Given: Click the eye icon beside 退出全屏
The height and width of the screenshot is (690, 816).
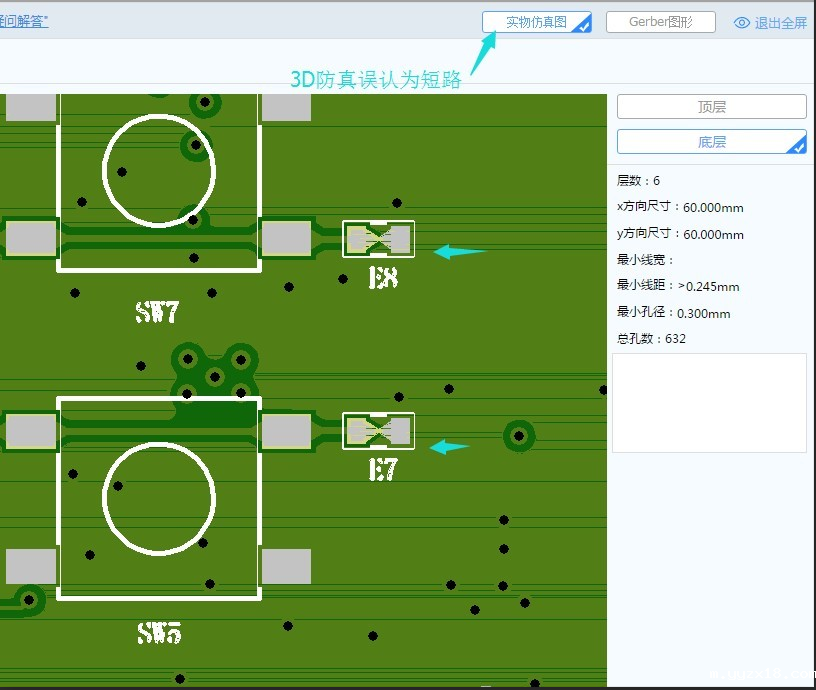Looking at the screenshot, I should [x=741, y=23].
